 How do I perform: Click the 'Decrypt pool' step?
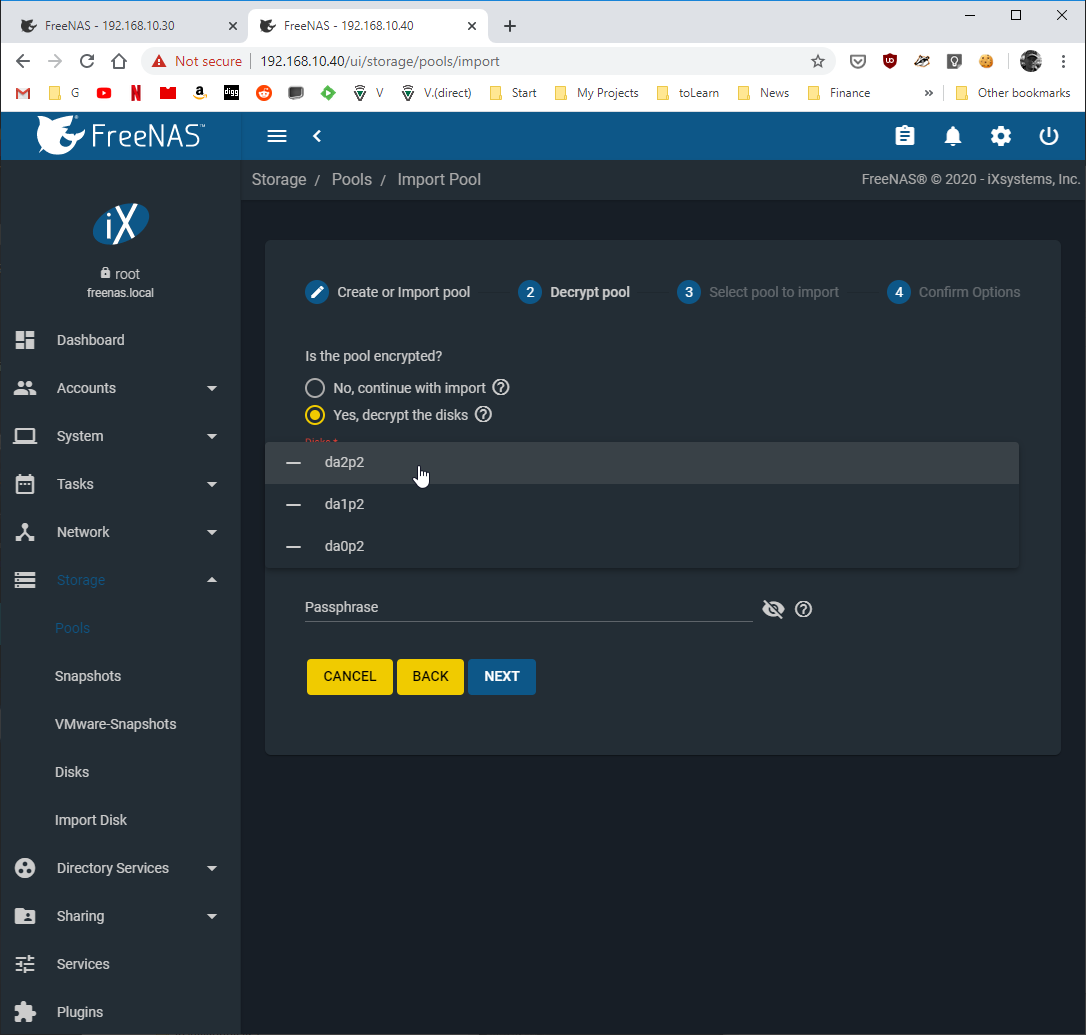tap(574, 292)
